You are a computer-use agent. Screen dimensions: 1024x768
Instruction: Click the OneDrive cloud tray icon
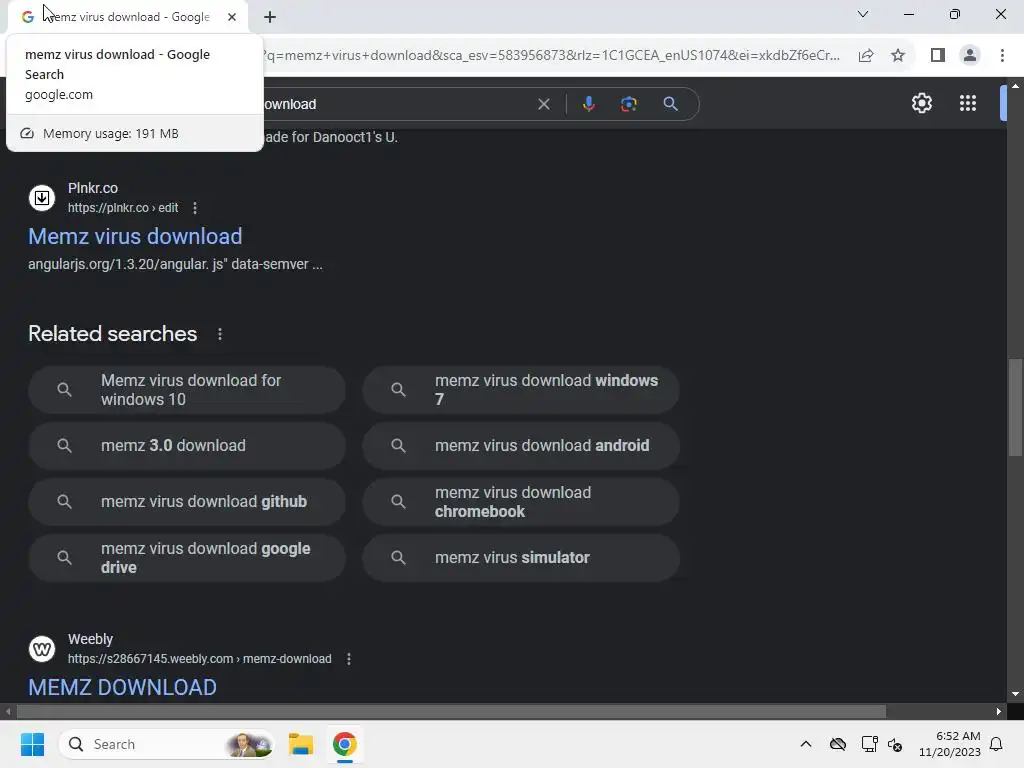[838, 744]
